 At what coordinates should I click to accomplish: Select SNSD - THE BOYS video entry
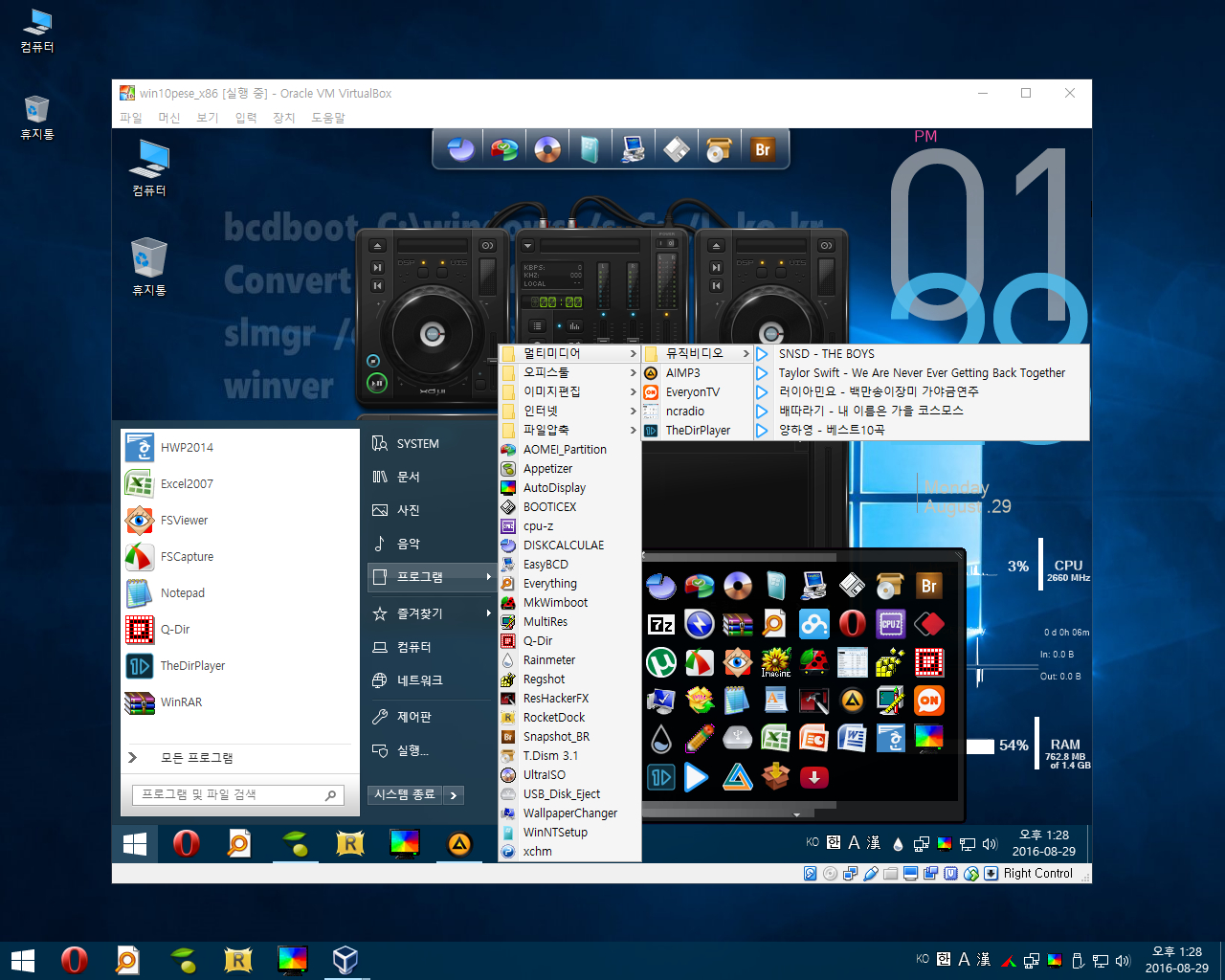(x=922, y=353)
